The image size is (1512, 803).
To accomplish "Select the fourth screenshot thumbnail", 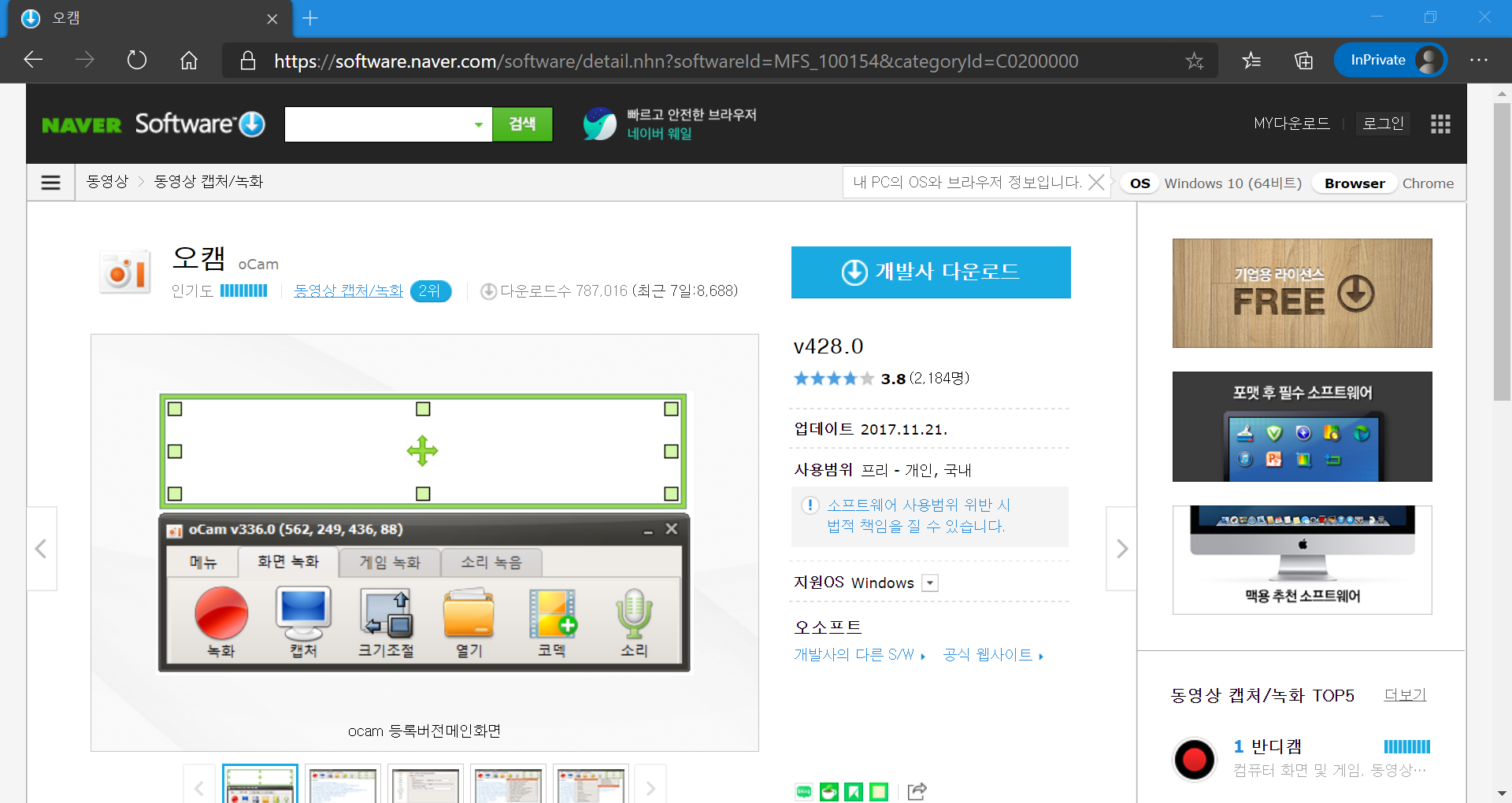I will pyautogui.click(x=508, y=784).
